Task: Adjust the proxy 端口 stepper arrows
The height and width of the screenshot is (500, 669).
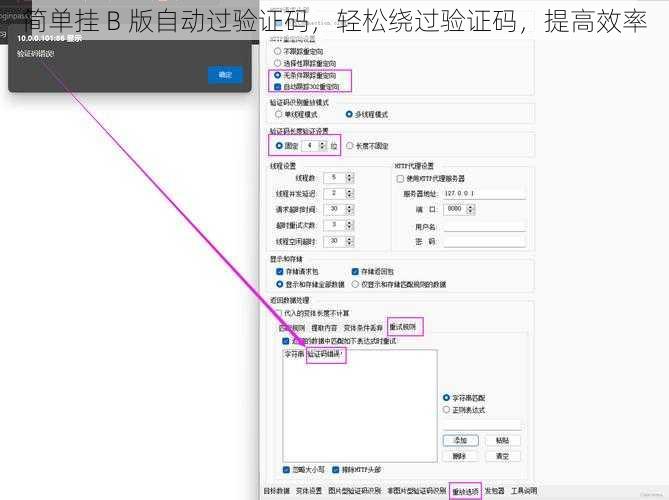Action: click(x=471, y=209)
